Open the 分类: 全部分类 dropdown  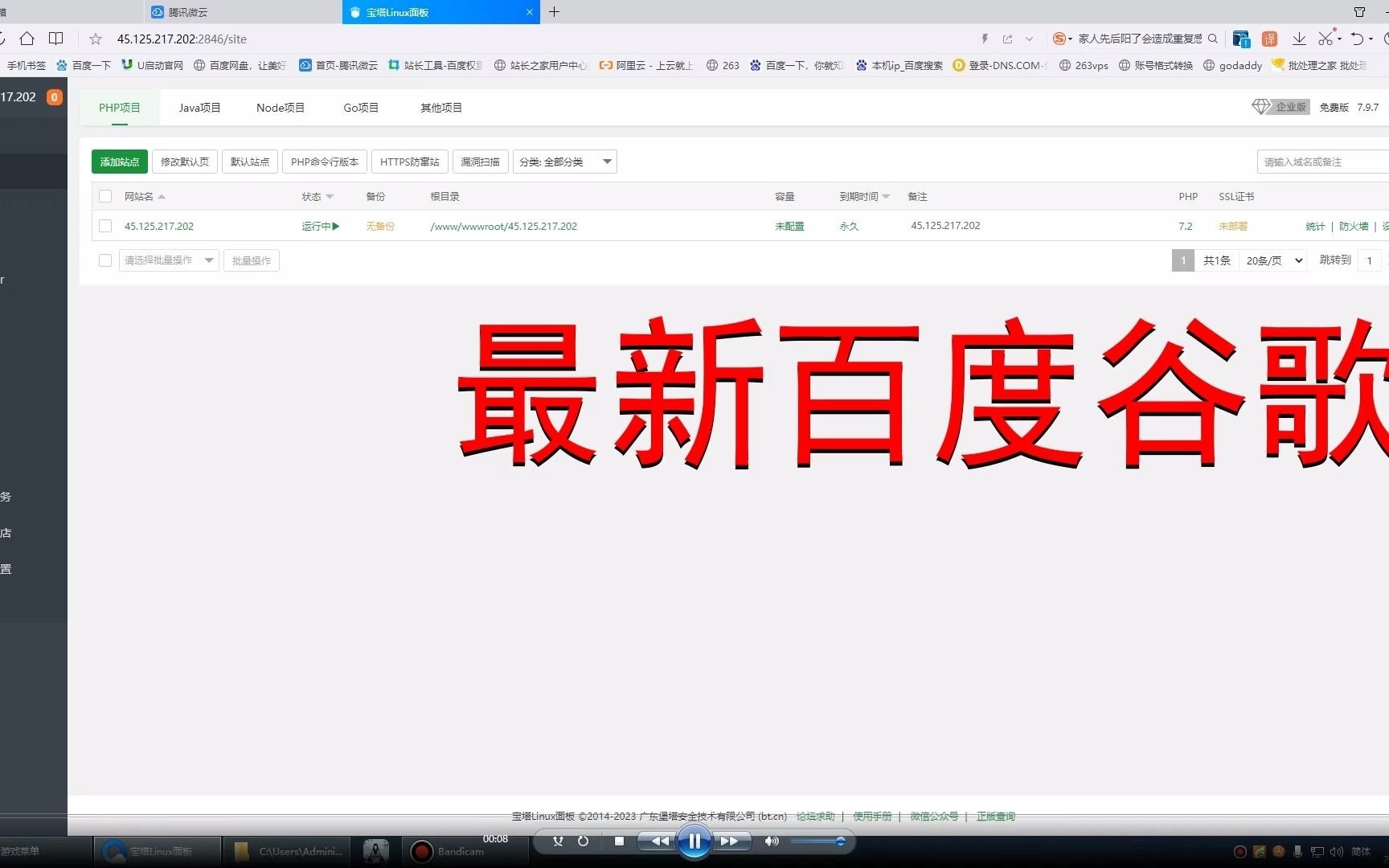tap(565, 162)
